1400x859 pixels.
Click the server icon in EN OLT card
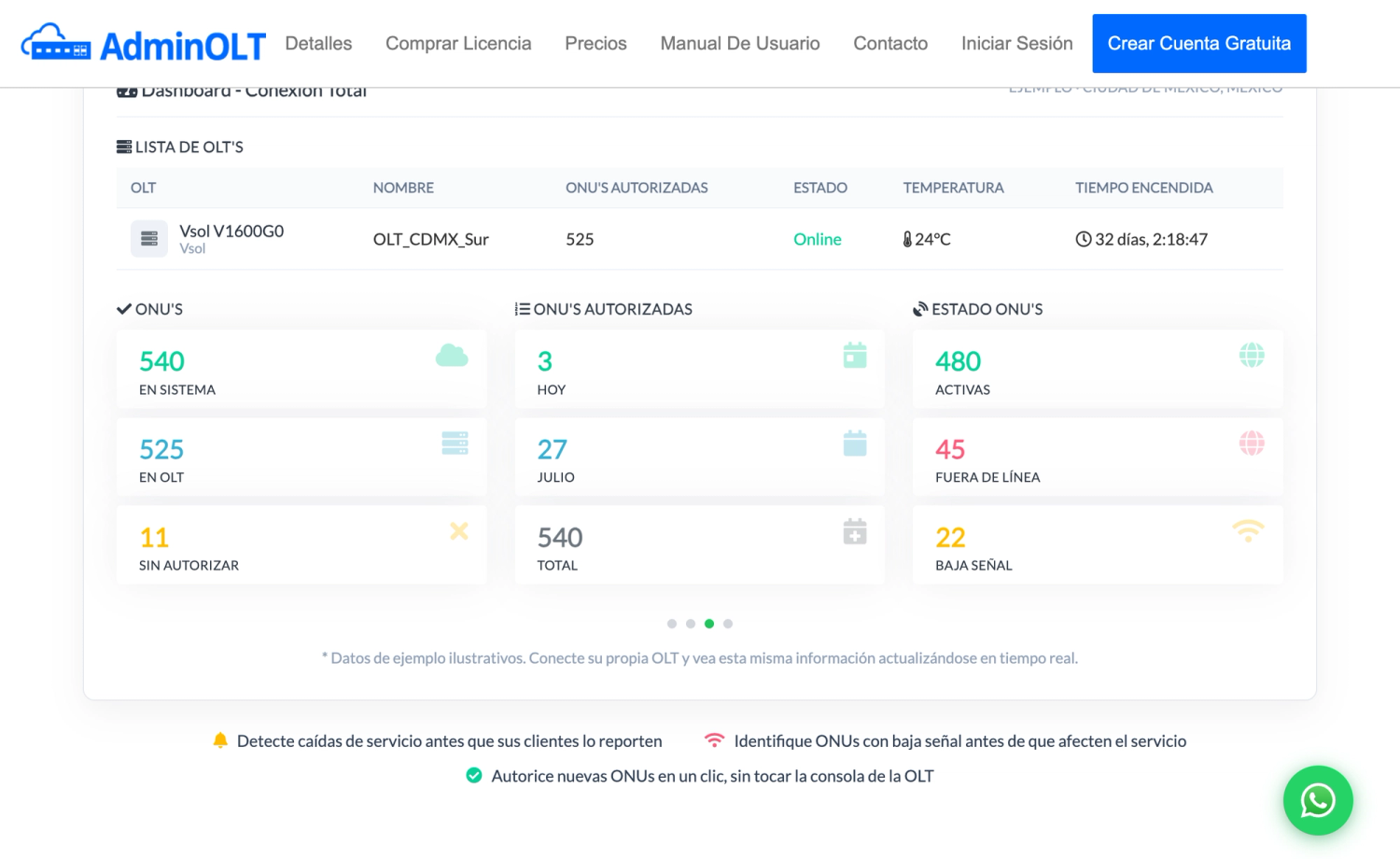tap(455, 443)
